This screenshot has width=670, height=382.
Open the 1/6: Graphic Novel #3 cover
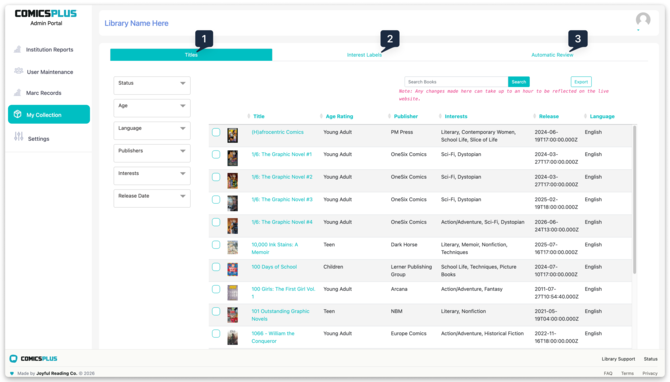tap(232, 203)
